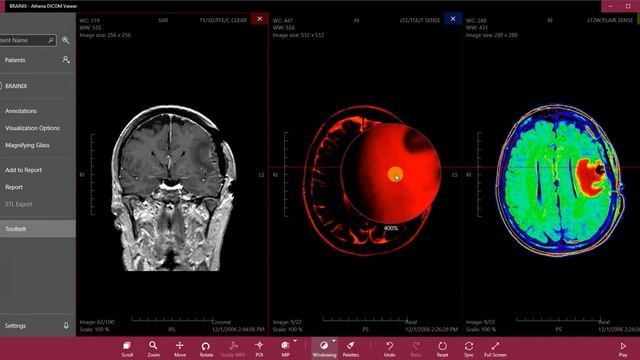Open the MIP dropdown arrow
Viewport: 640px width, 360px height.
[x=295, y=340]
